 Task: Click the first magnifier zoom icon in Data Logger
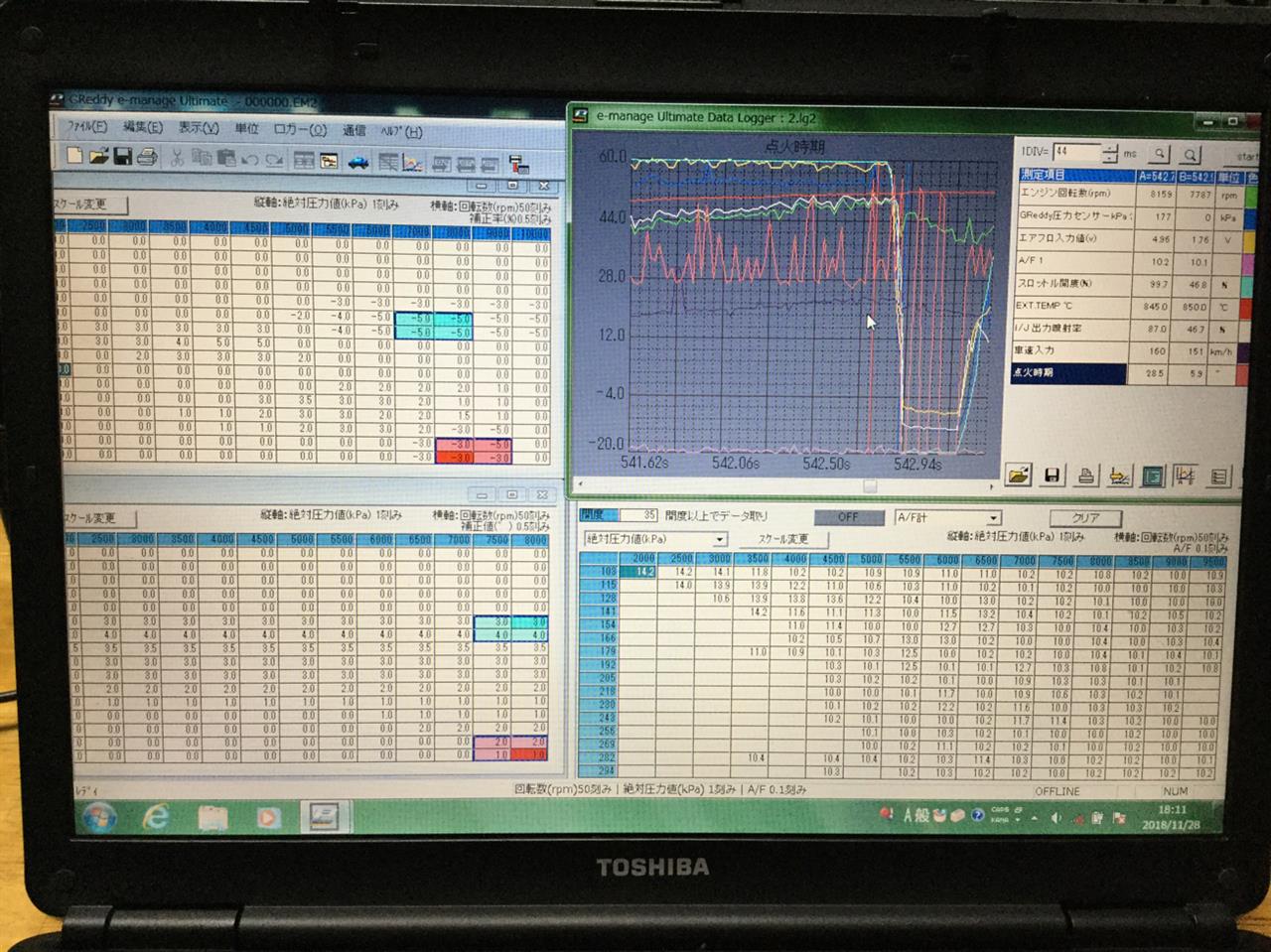pyautogui.click(x=1160, y=154)
